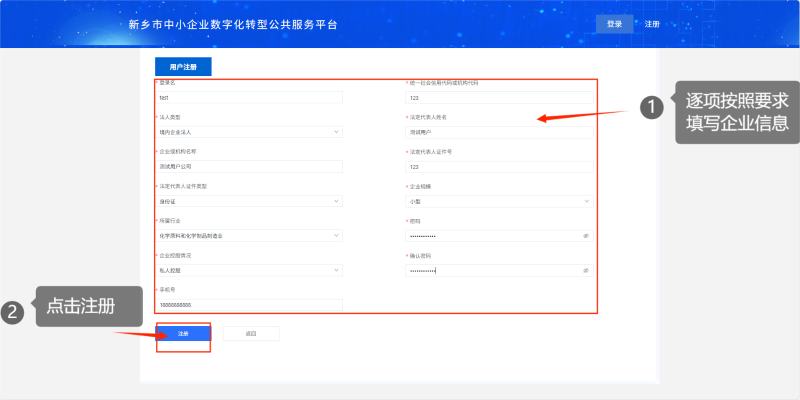Click the 手机号 phone number field
Screen dimensions: 800x400
(250, 305)
